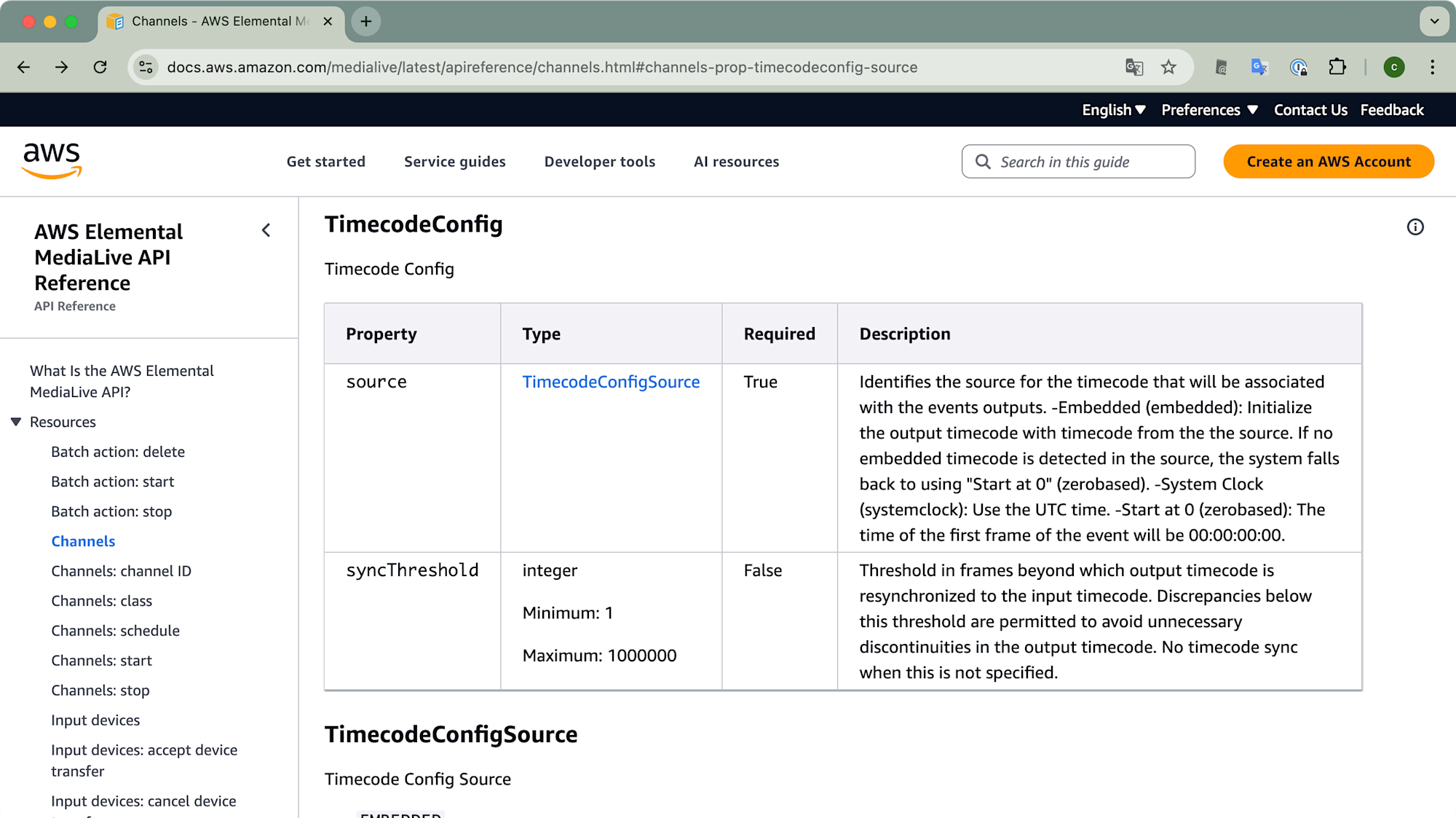Open the Developer tools menu

point(600,162)
